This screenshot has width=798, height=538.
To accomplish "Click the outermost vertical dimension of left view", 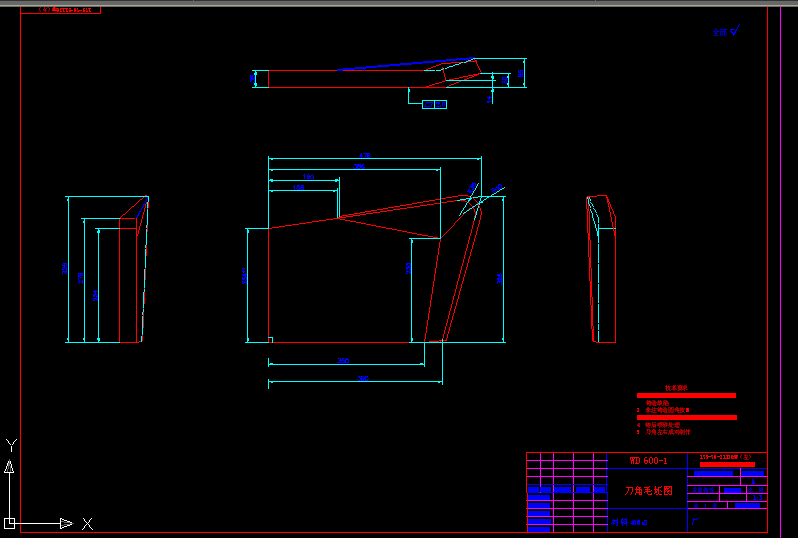I will coord(66,268).
